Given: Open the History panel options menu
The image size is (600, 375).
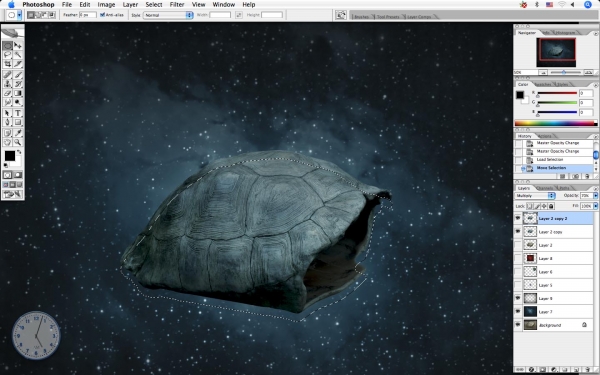Looking at the screenshot, I should click(x=595, y=136).
